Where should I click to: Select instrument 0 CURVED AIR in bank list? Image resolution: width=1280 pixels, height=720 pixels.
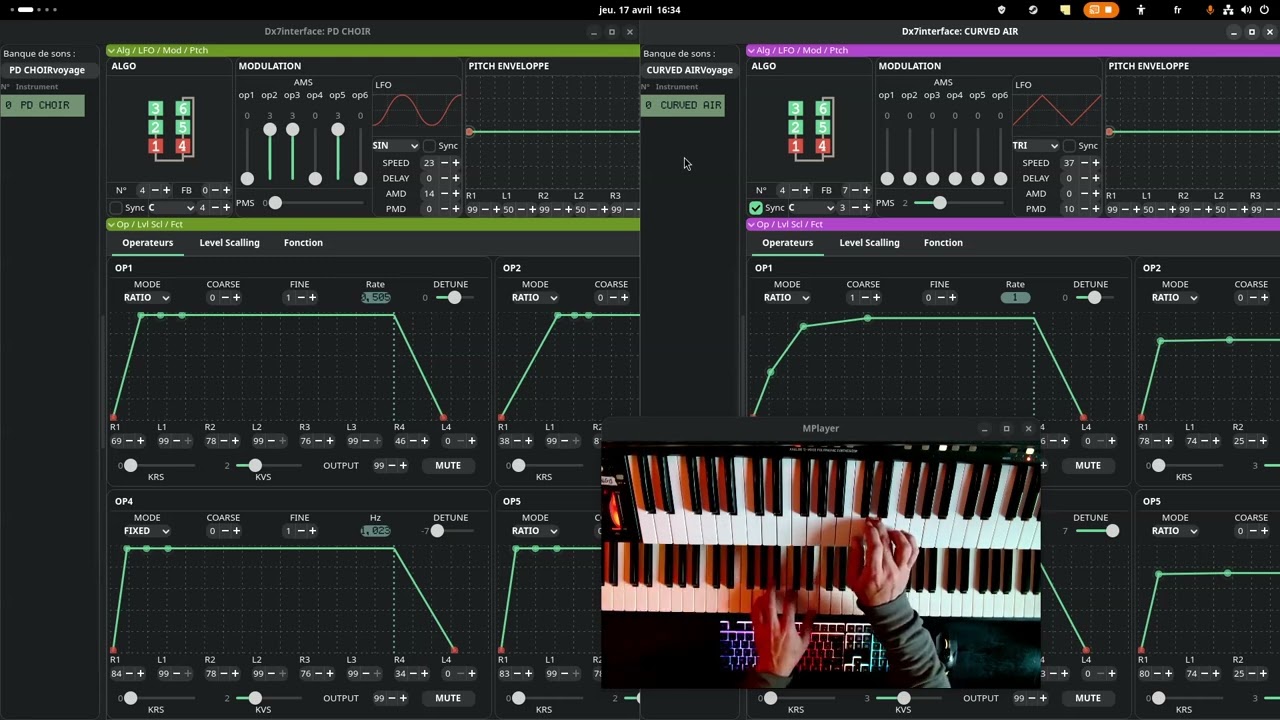coord(683,105)
